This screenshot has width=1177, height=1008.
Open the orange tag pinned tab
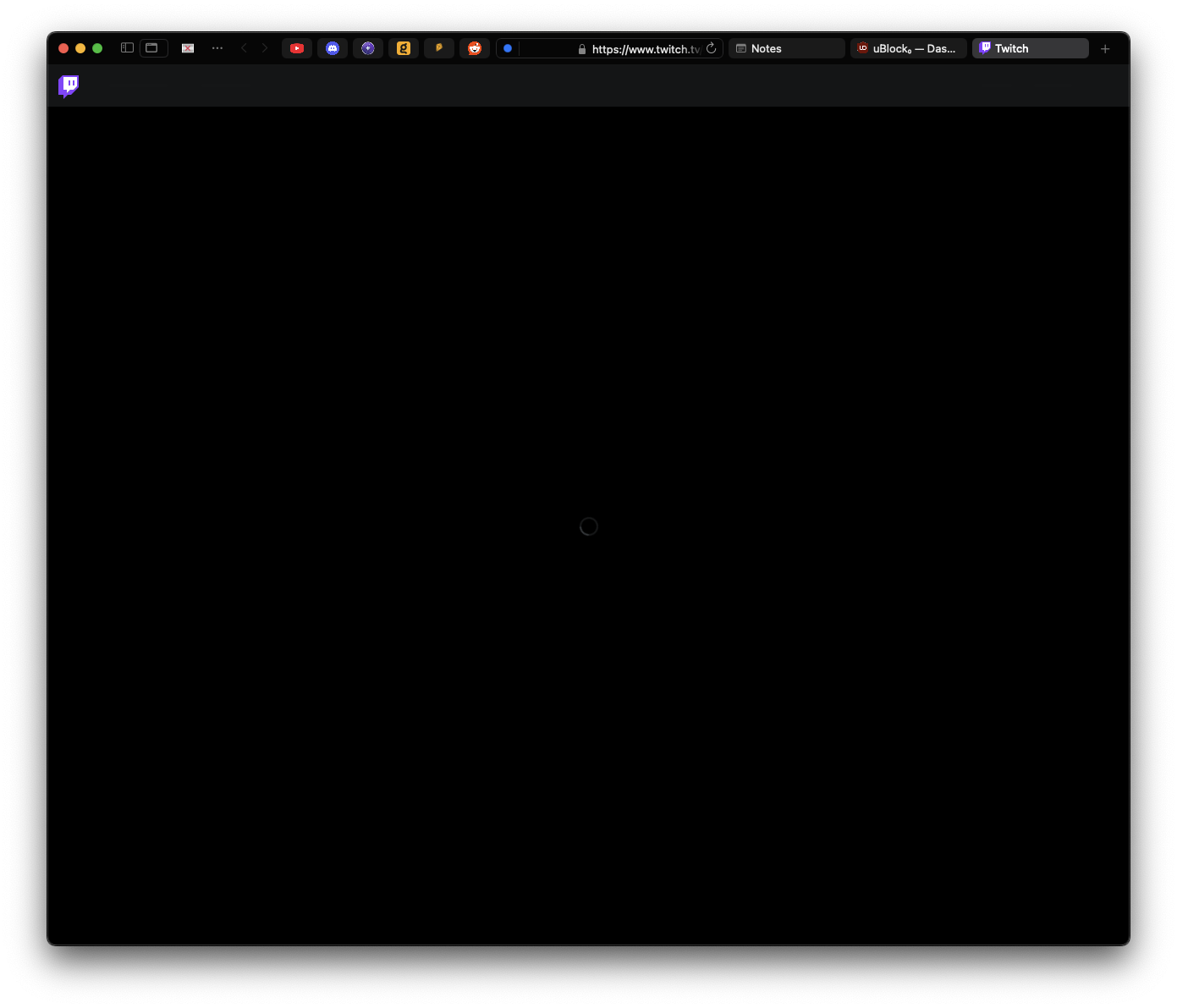pyautogui.click(x=439, y=48)
